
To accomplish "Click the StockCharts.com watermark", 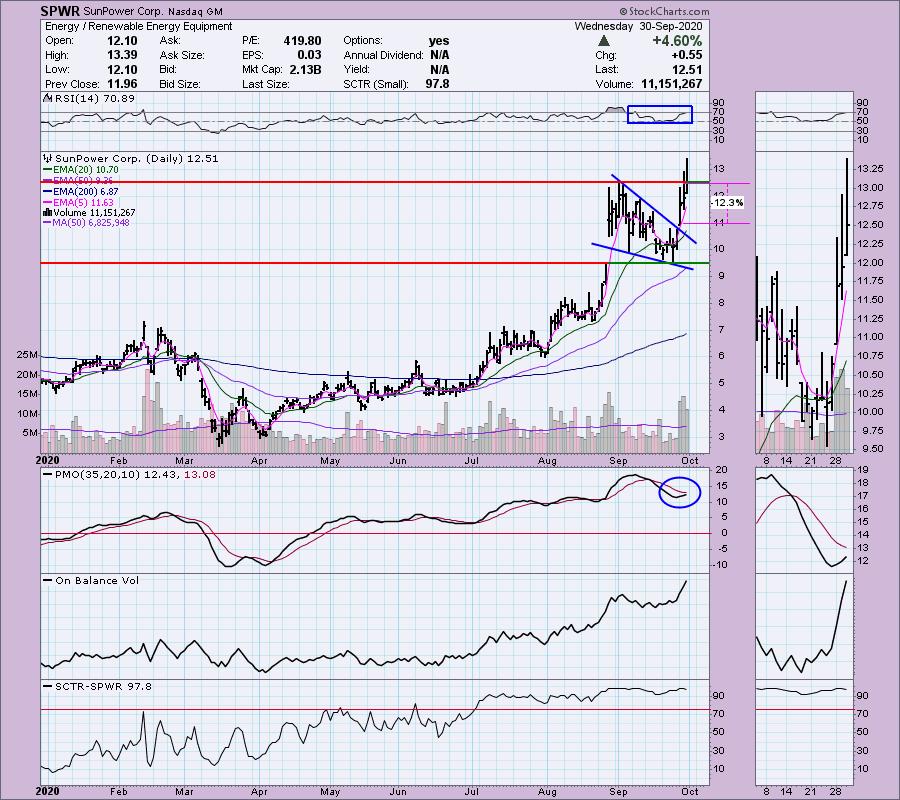I will [x=846, y=12].
